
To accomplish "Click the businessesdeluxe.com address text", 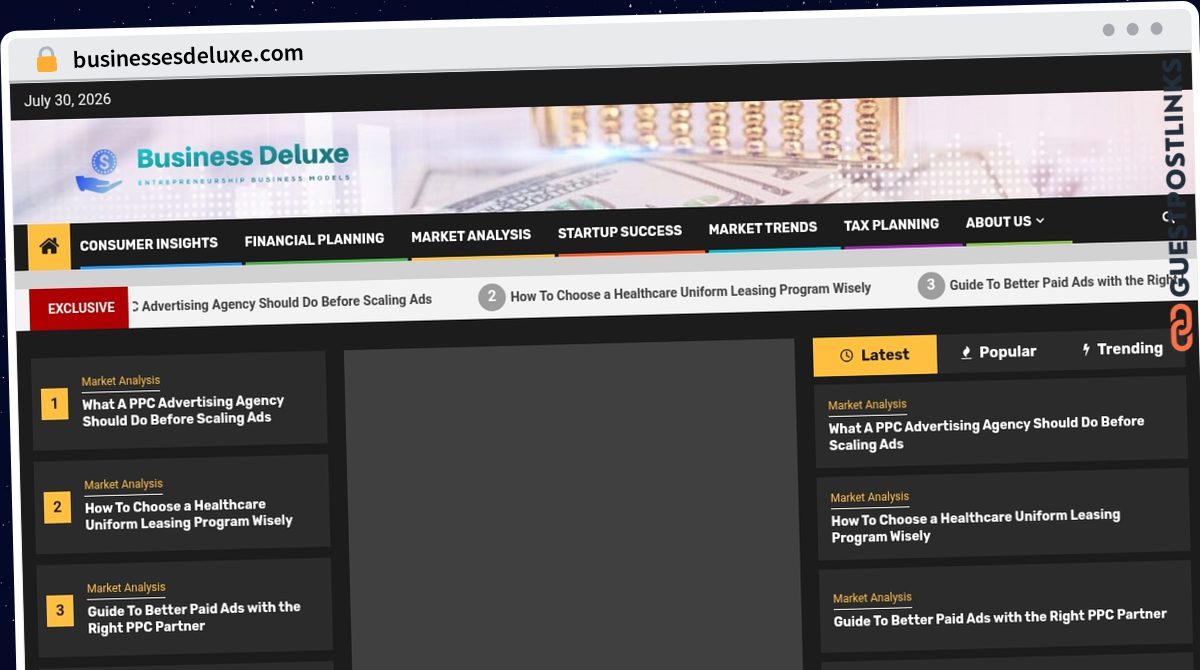I will tap(188, 56).
